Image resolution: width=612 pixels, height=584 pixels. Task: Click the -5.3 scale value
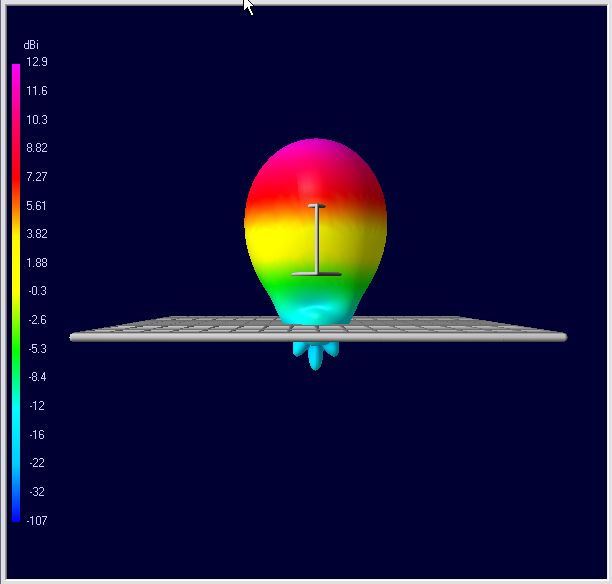tap(37, 349)
